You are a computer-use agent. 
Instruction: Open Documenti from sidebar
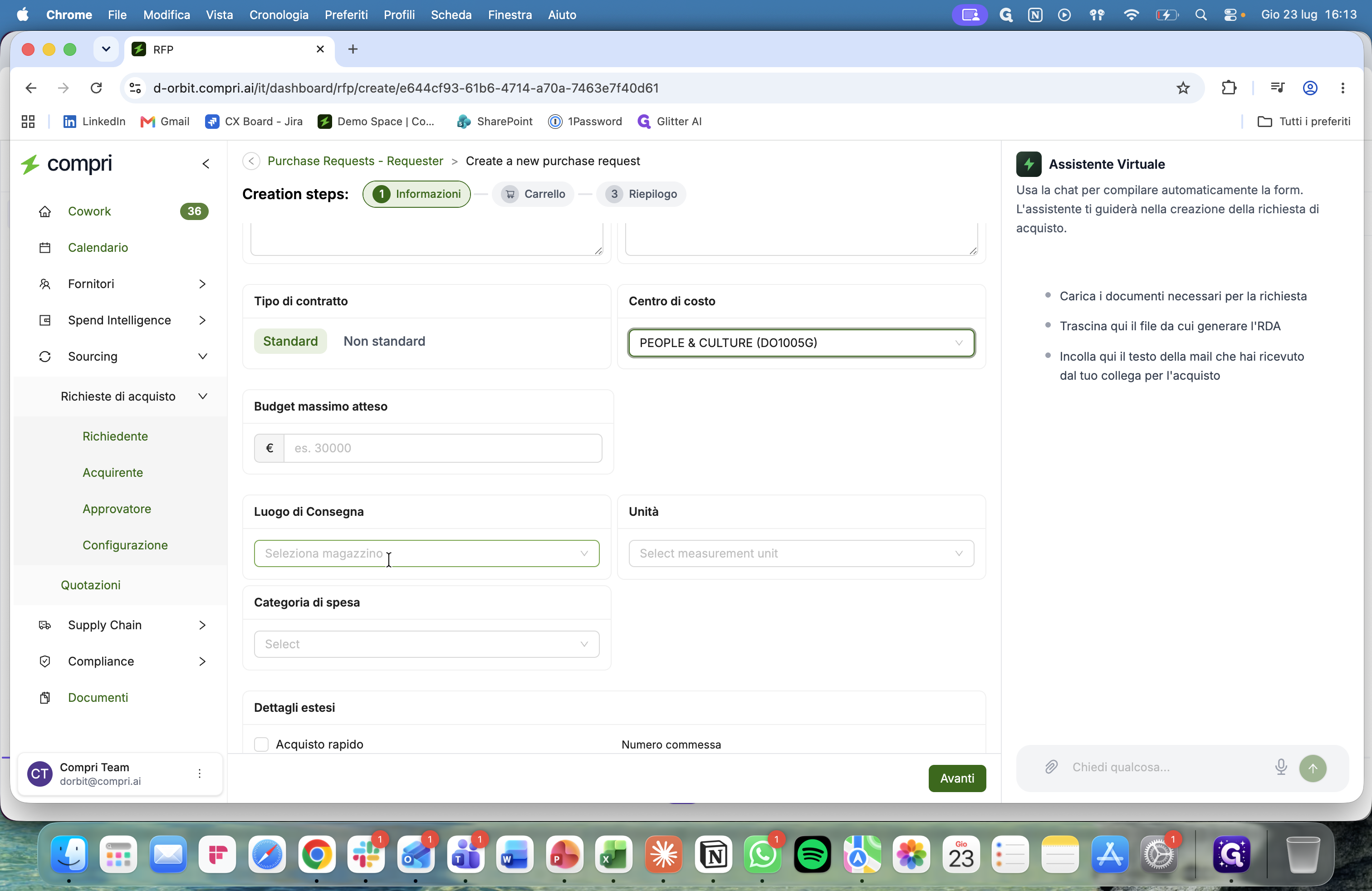pos(98,698)
